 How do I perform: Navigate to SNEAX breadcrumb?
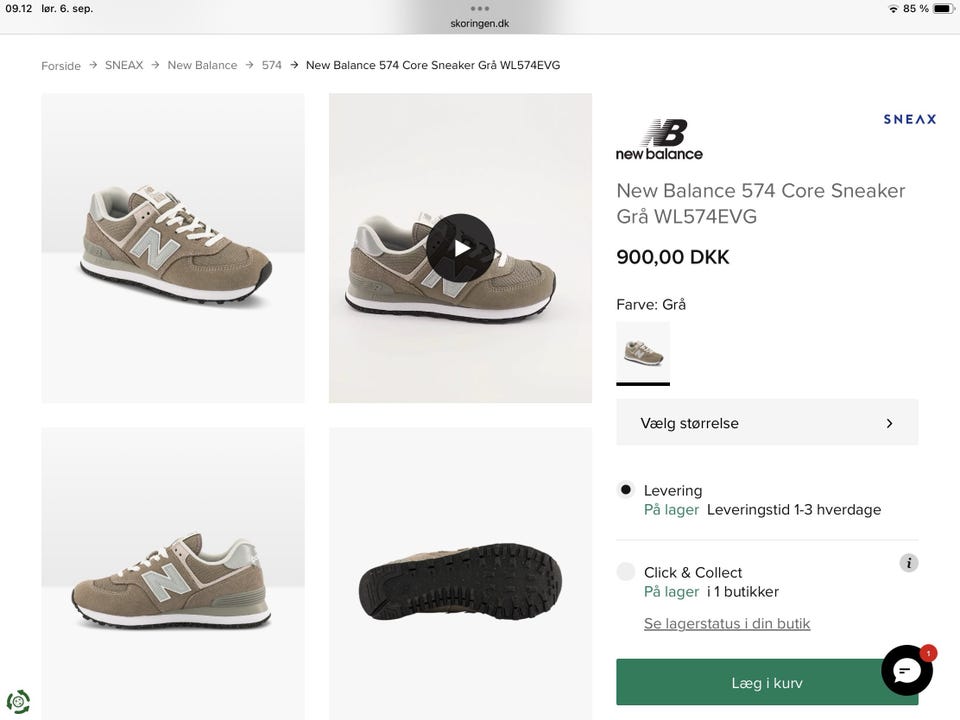pyautogui.click(x=124, y=65)
